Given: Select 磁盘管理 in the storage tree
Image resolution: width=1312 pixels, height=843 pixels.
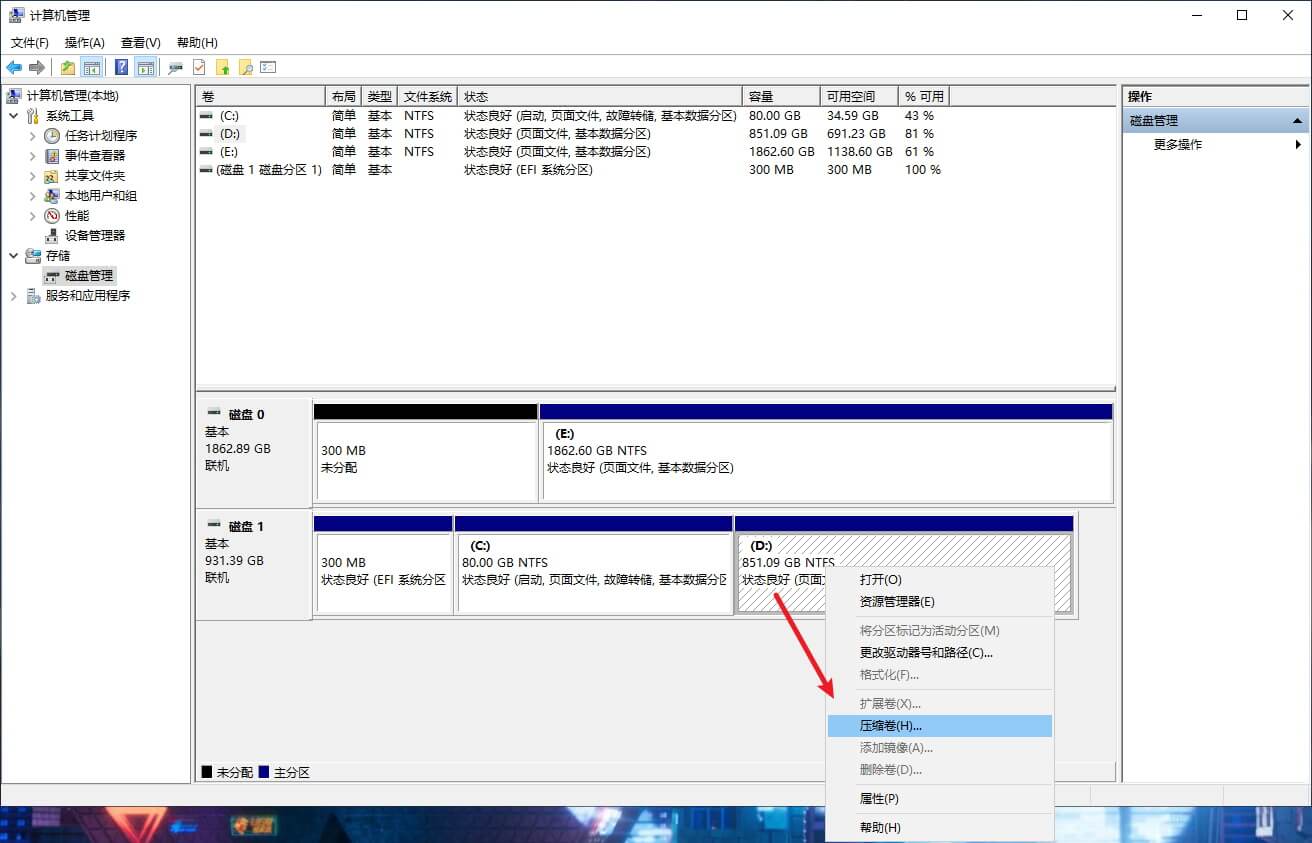Looking at the screenshot, I should [89, 275].
